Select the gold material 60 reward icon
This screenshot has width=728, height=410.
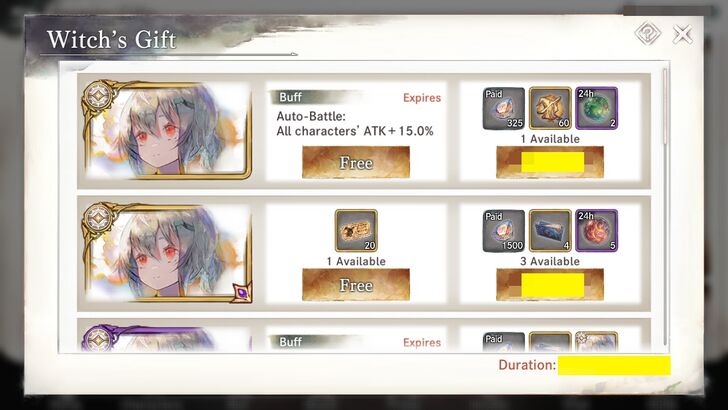(x=550, y=109)
